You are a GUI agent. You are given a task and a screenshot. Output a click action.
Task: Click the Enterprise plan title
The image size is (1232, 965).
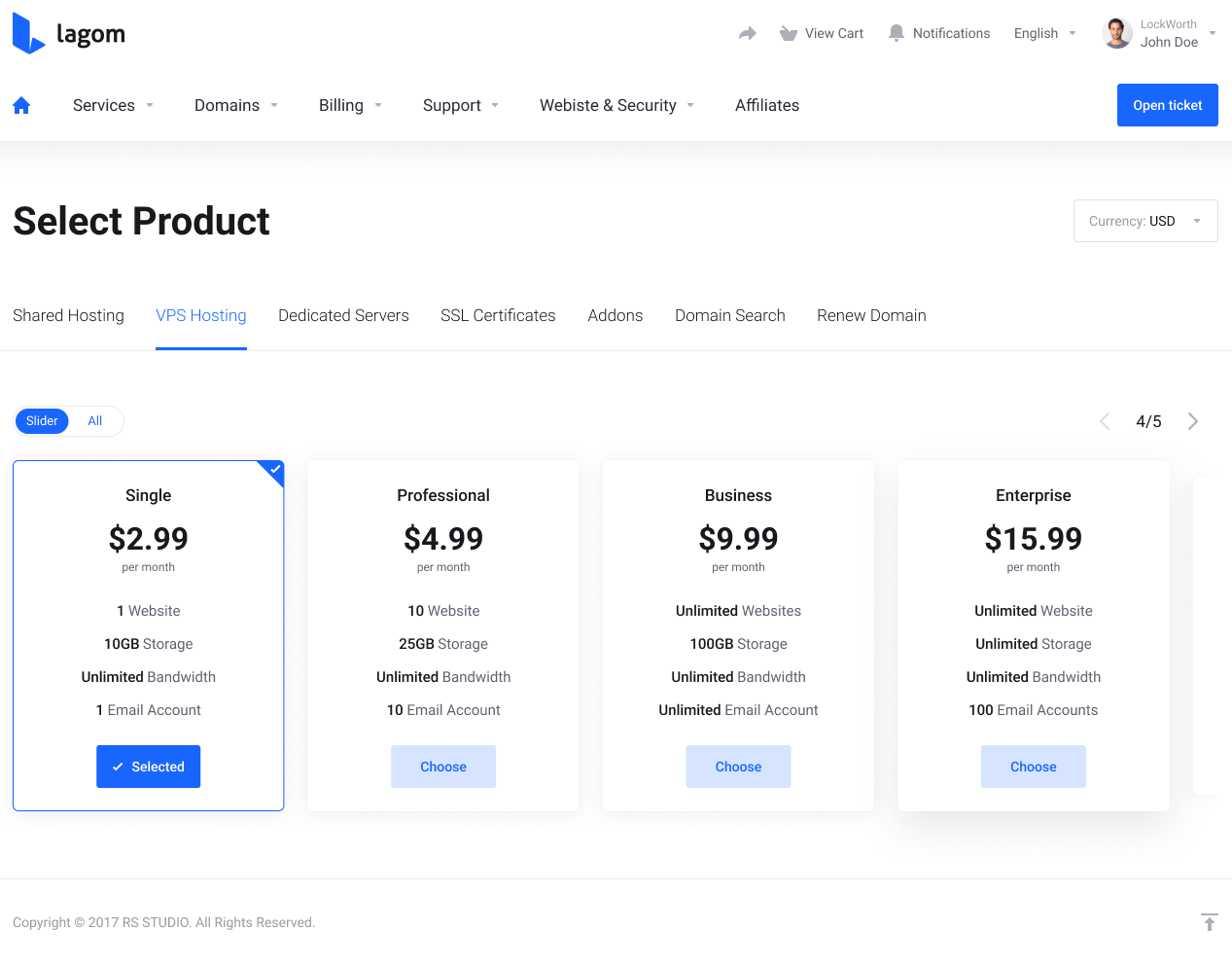(x=1034, y=495)
